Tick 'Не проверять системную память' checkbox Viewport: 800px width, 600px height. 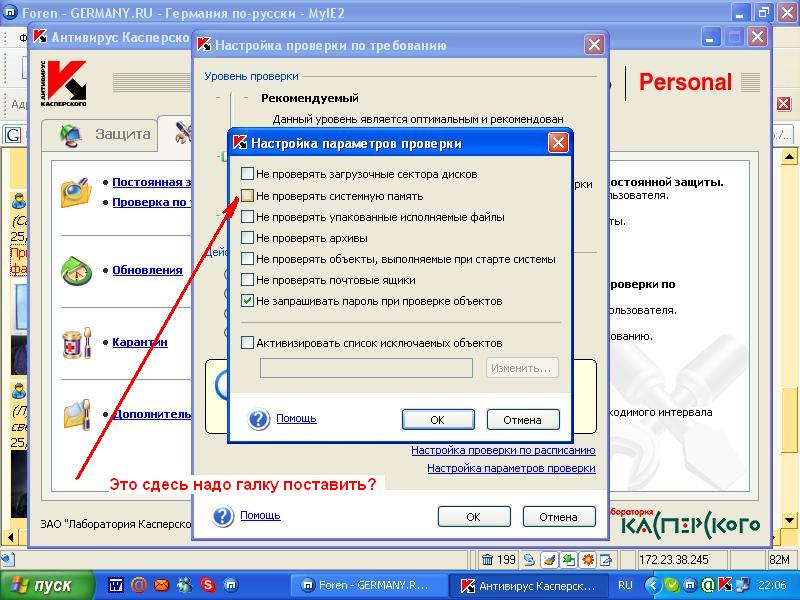tap(247, 196)
